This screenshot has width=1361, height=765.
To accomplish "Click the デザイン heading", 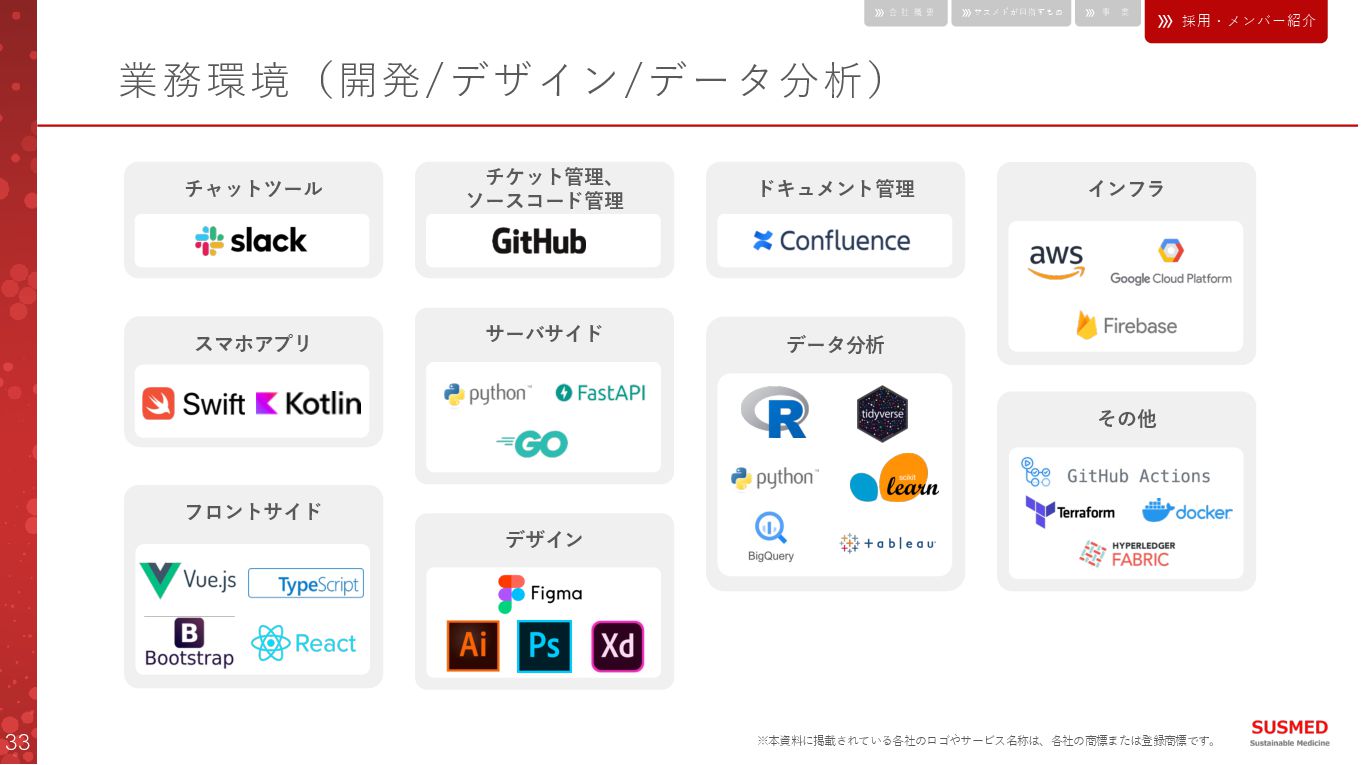I will tap(544, 539).
